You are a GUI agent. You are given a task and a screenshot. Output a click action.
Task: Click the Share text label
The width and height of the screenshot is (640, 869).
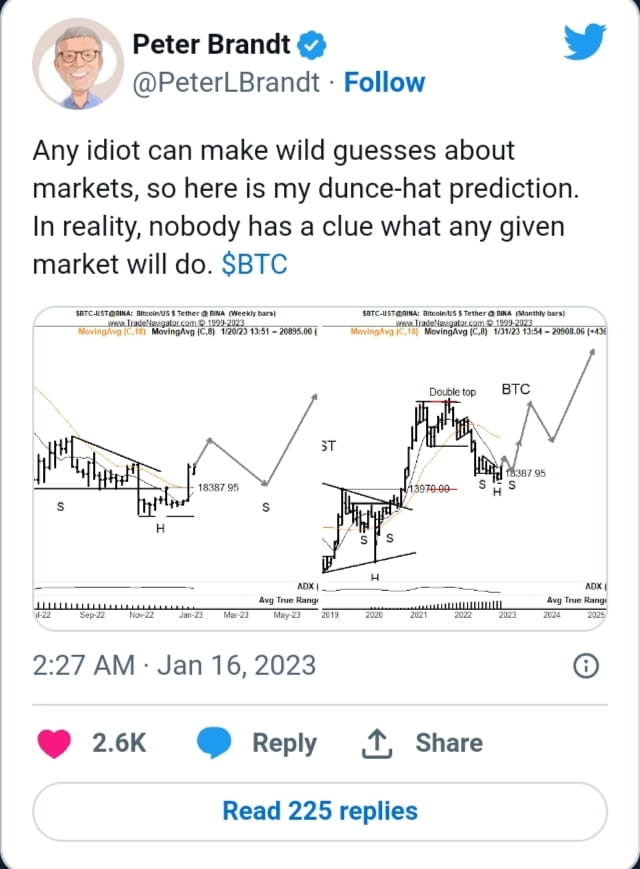[449, 743]
